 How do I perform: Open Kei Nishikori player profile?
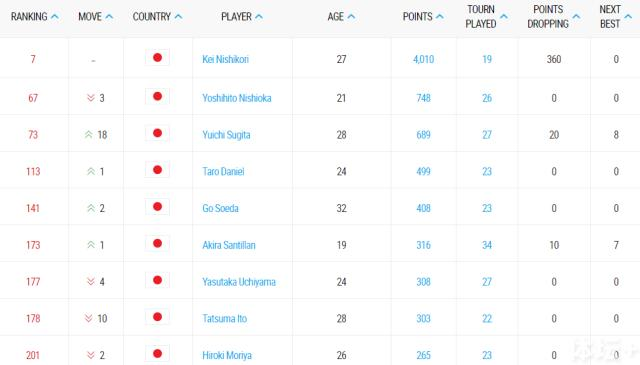coord(225,59)
